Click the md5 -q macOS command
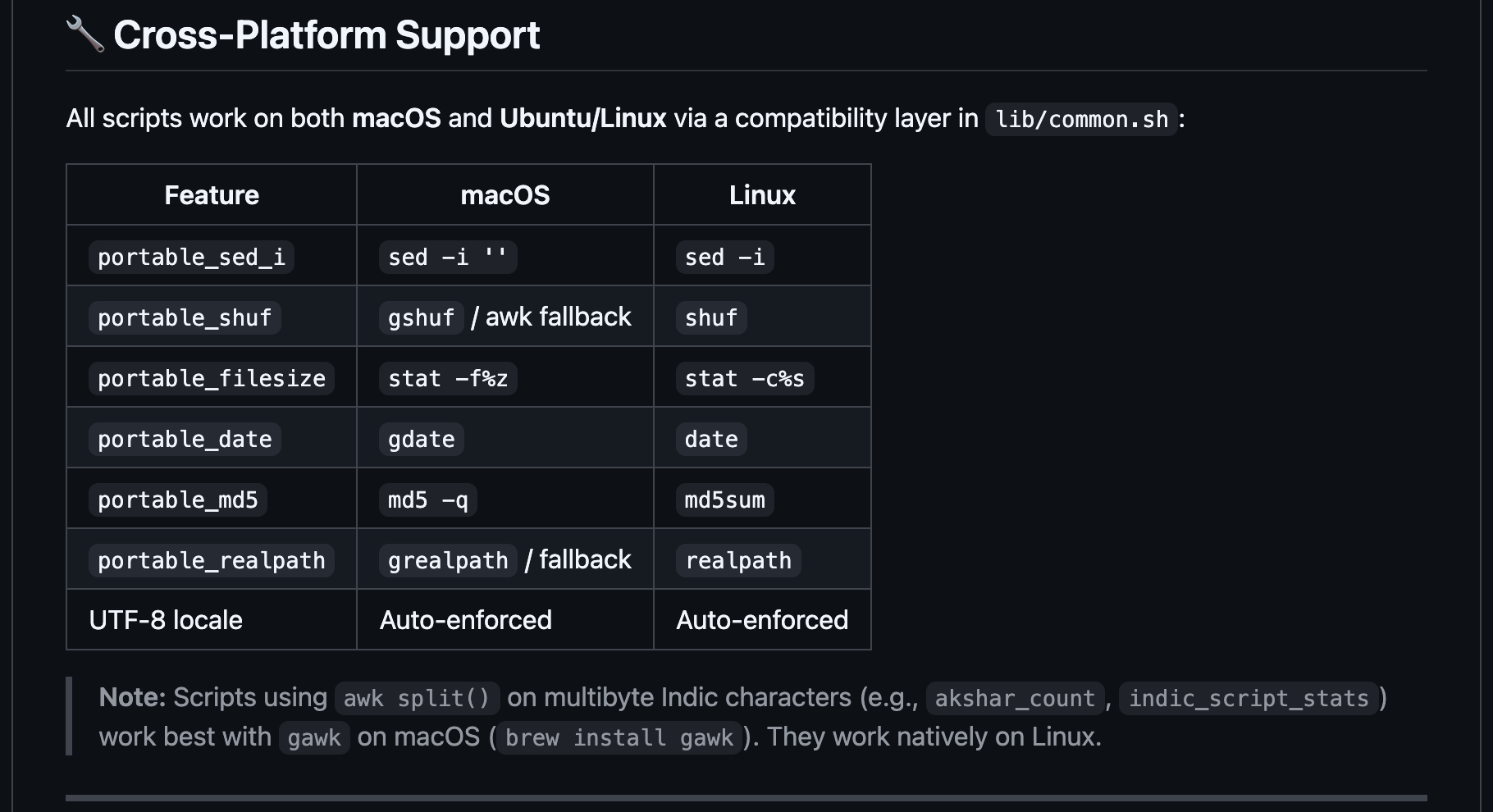1493x812 pixels. (427, 500)
